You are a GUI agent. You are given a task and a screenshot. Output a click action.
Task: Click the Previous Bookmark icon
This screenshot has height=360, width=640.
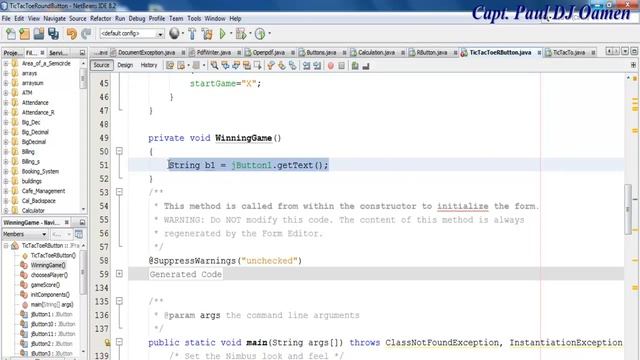point(271,66)
